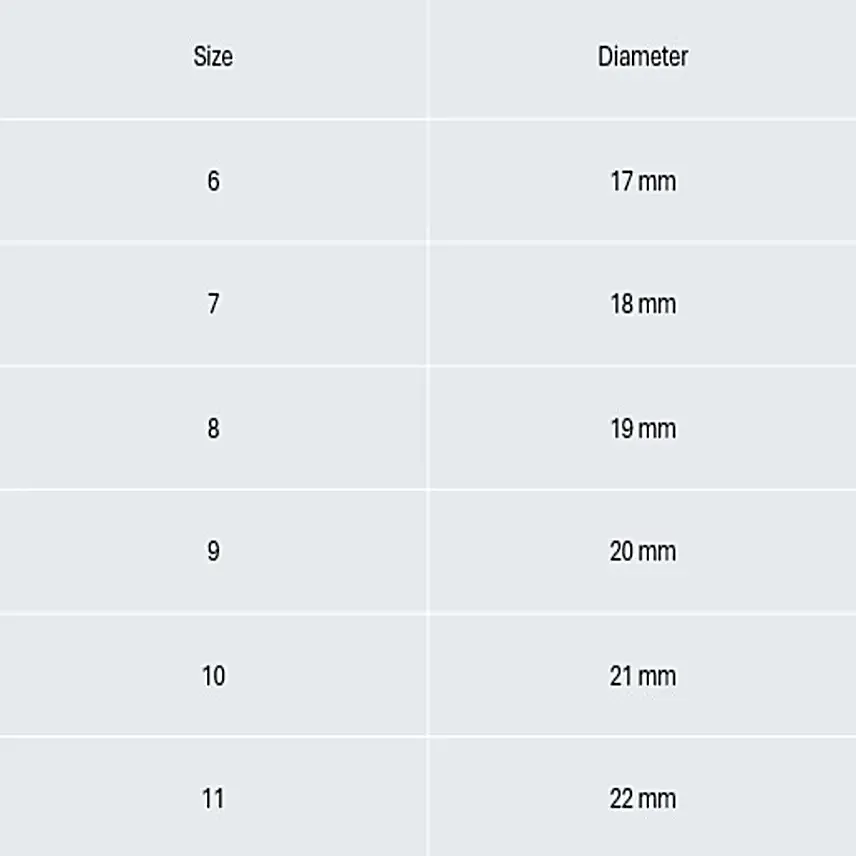Select size 10 cell
Viewport: 856px width, 856px height.
tap(213, 676)
